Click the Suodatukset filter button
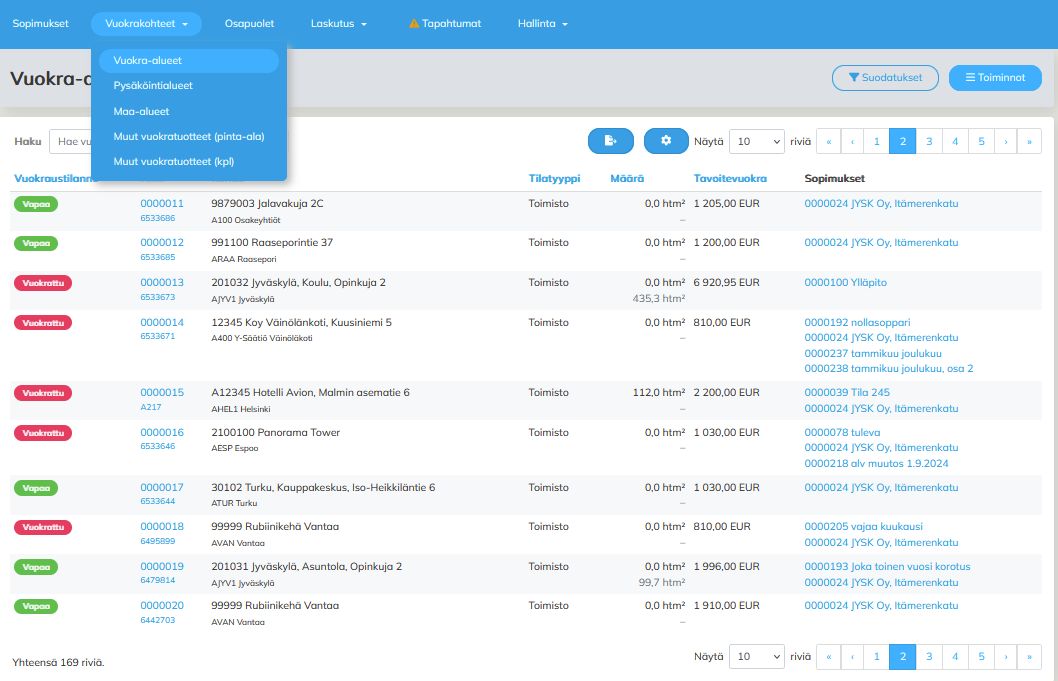 click(884, 78)
